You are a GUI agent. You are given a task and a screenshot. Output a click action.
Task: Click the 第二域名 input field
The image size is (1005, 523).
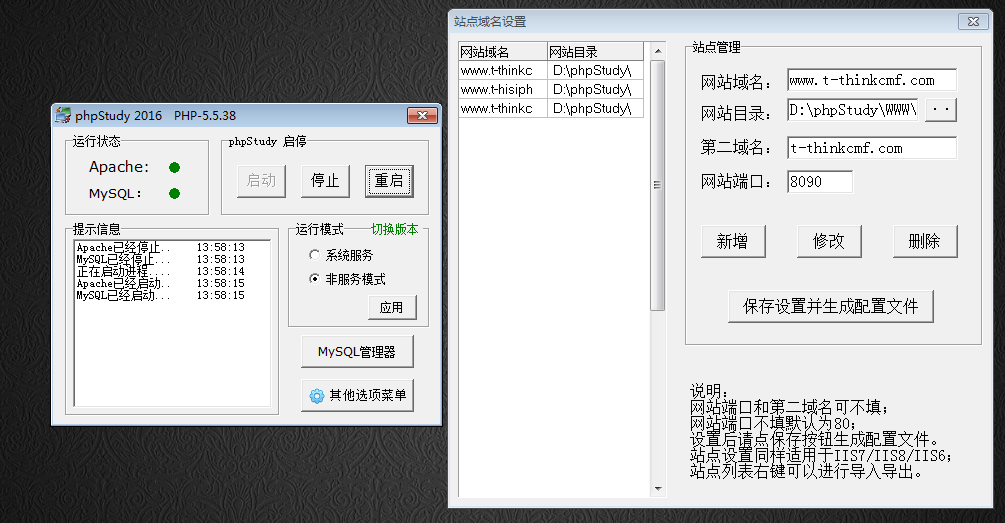click(872, 148)
